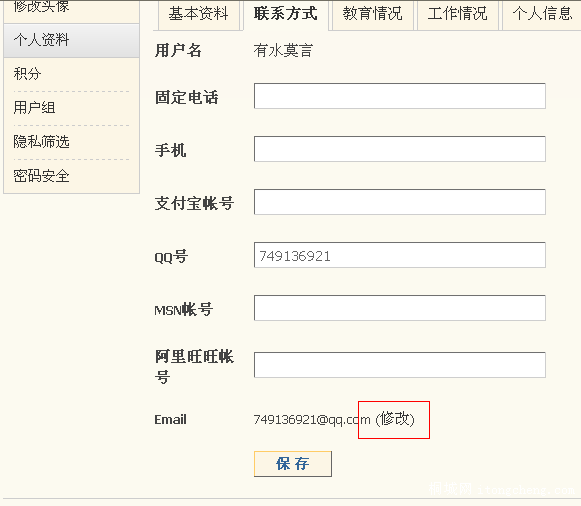Switch to the 教育情况 tab

tap(372, 14)
